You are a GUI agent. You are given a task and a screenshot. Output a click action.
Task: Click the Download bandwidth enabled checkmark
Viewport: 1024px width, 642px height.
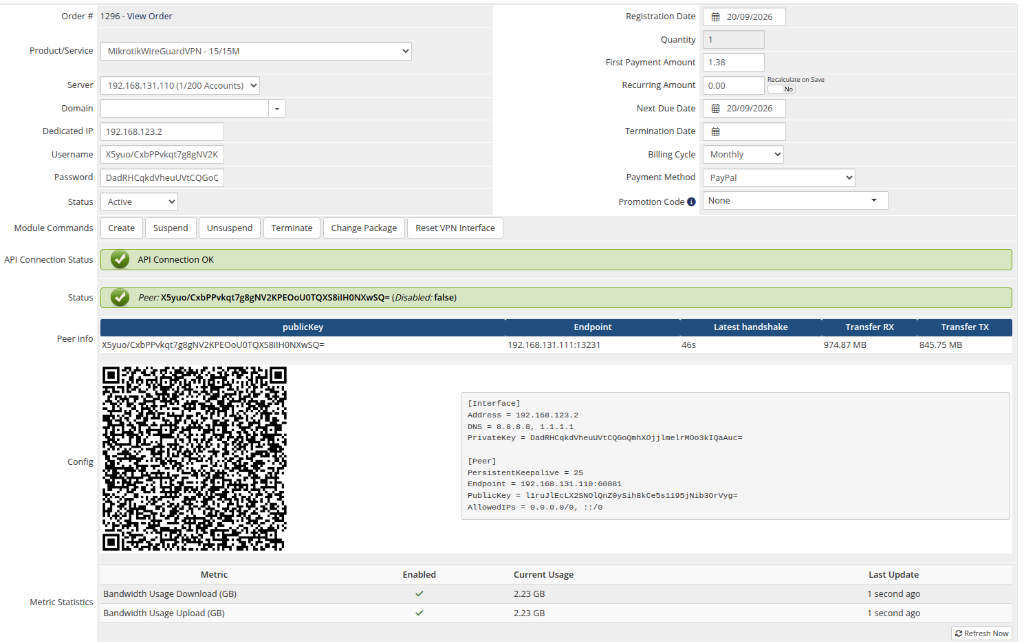tap(419, 594)
